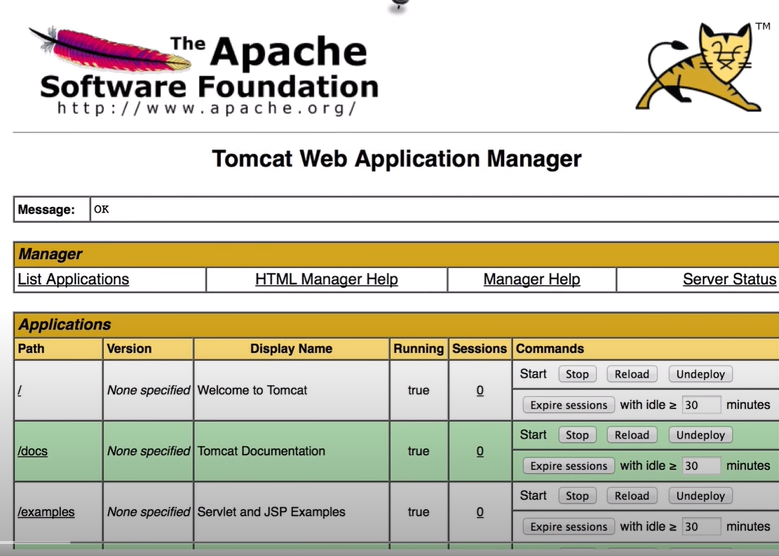Click the 'Servlet and JSP Examples' display name
This screenshot has width=779, height=556.
point(271,512)
